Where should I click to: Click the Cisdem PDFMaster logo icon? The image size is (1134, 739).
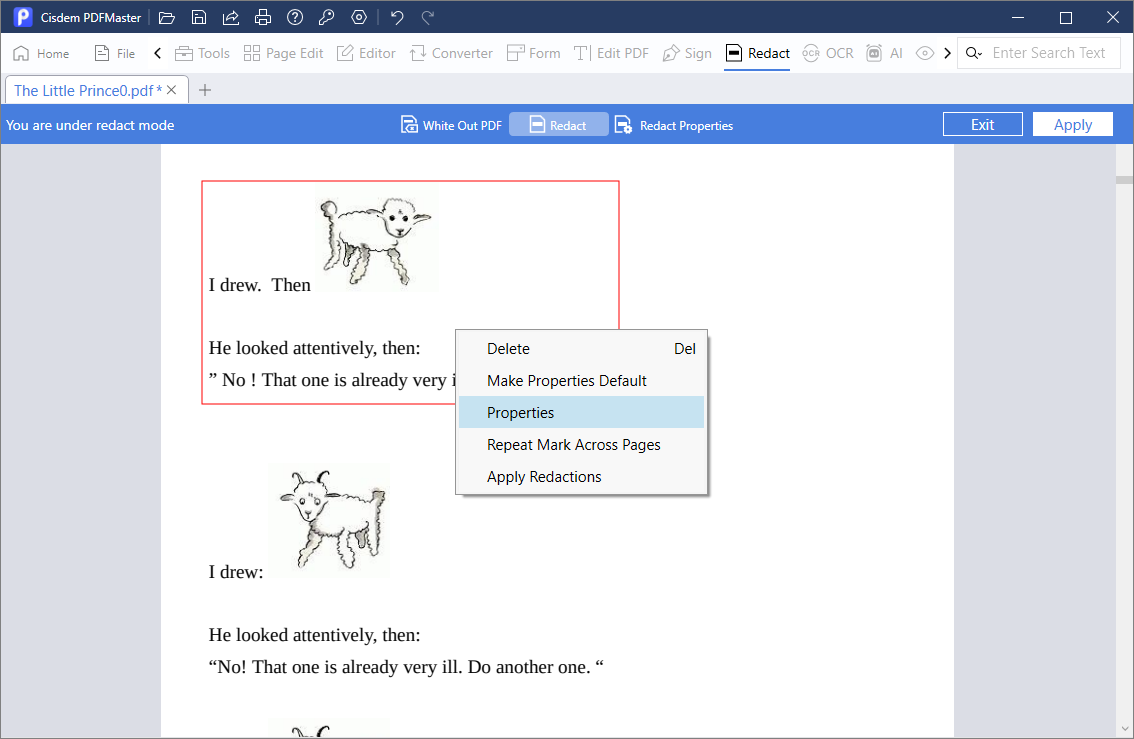coord(23,17)
